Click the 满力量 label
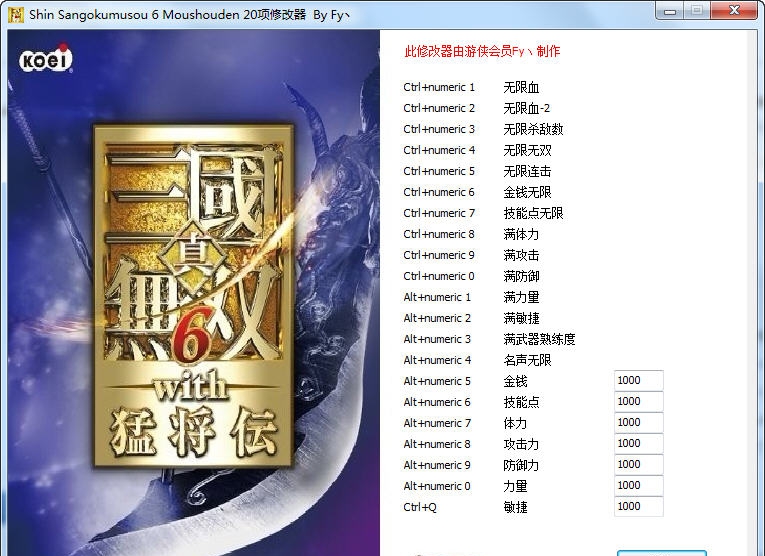This screenshot has height=556, width=765. point(521,298)
